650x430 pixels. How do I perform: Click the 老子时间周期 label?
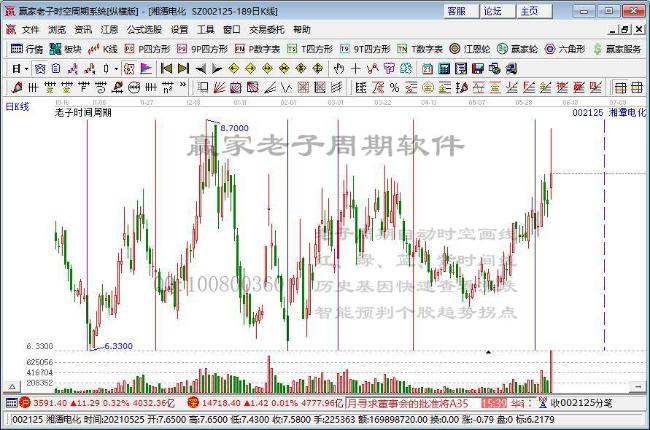[83, 112]
